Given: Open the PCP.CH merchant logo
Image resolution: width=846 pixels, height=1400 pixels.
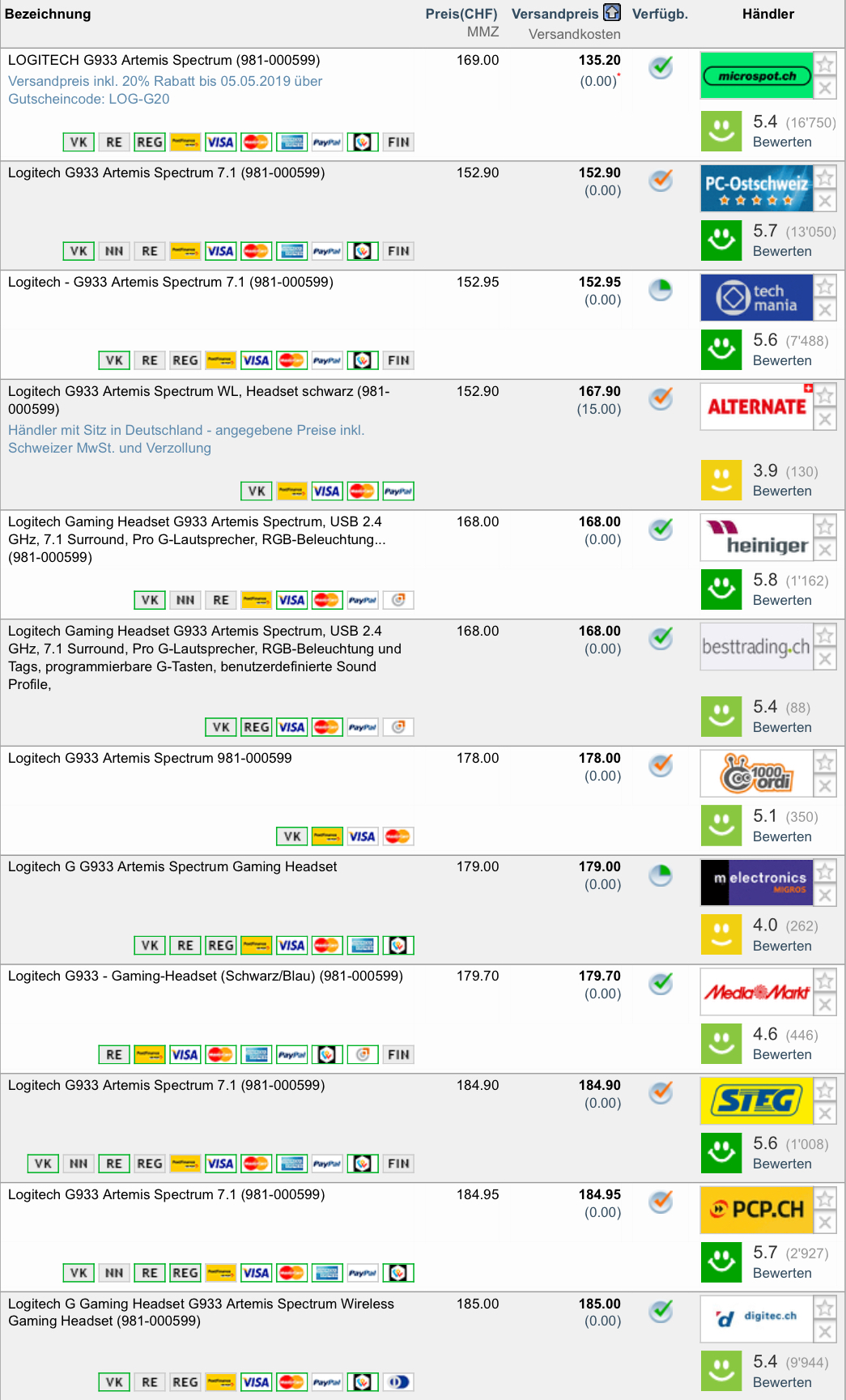Looking at the screenshot, I should point(756,1210).
